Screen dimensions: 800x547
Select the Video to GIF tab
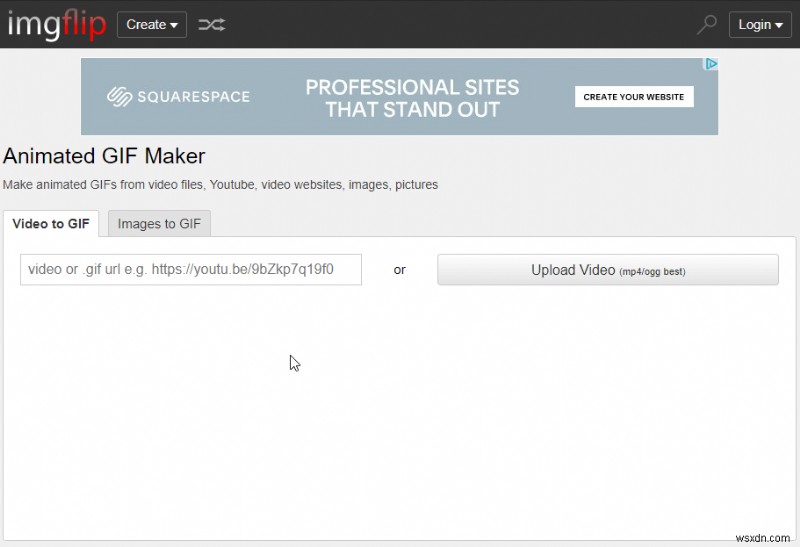pos(51,223)
